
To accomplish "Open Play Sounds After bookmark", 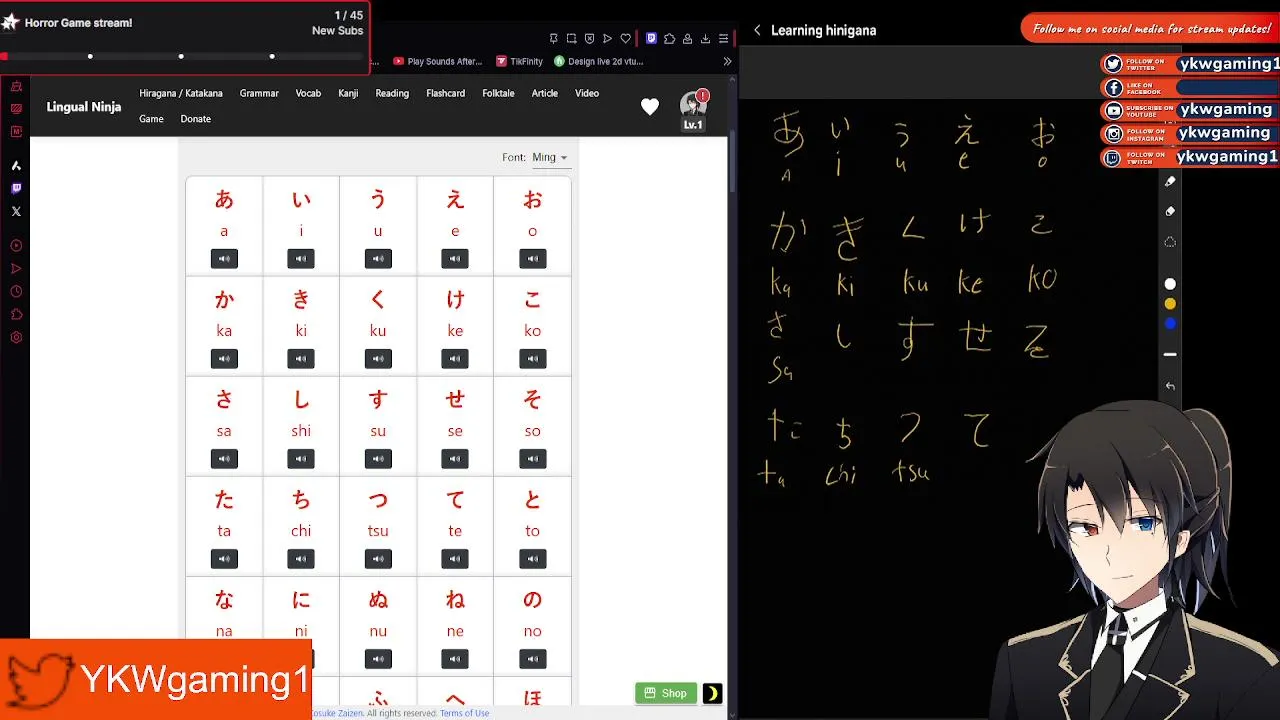I will point(438,61).
